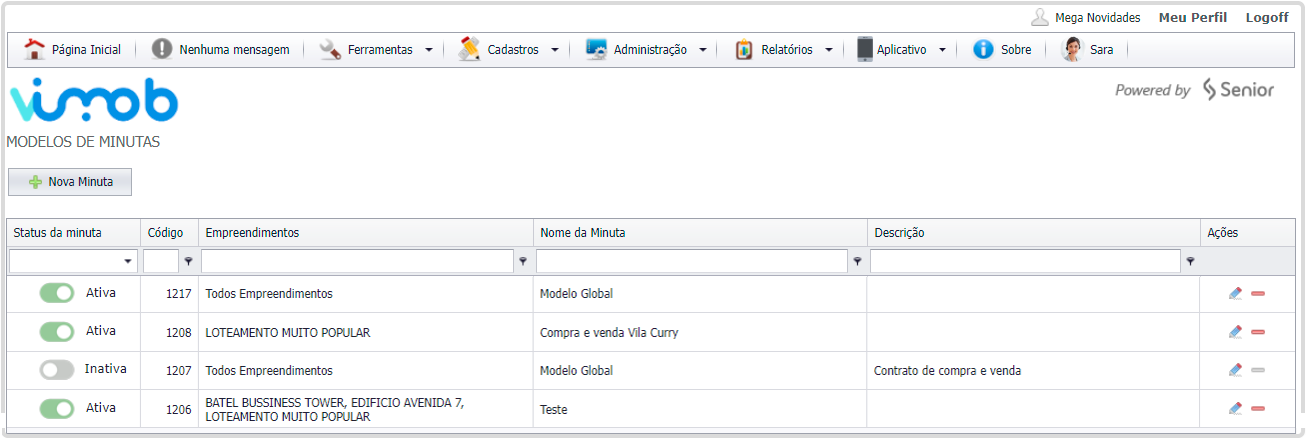
Task: Select the 'LOTEAMENTO MUITO POPULAR' cell of minuta 1208
Action: coord(366,332)
